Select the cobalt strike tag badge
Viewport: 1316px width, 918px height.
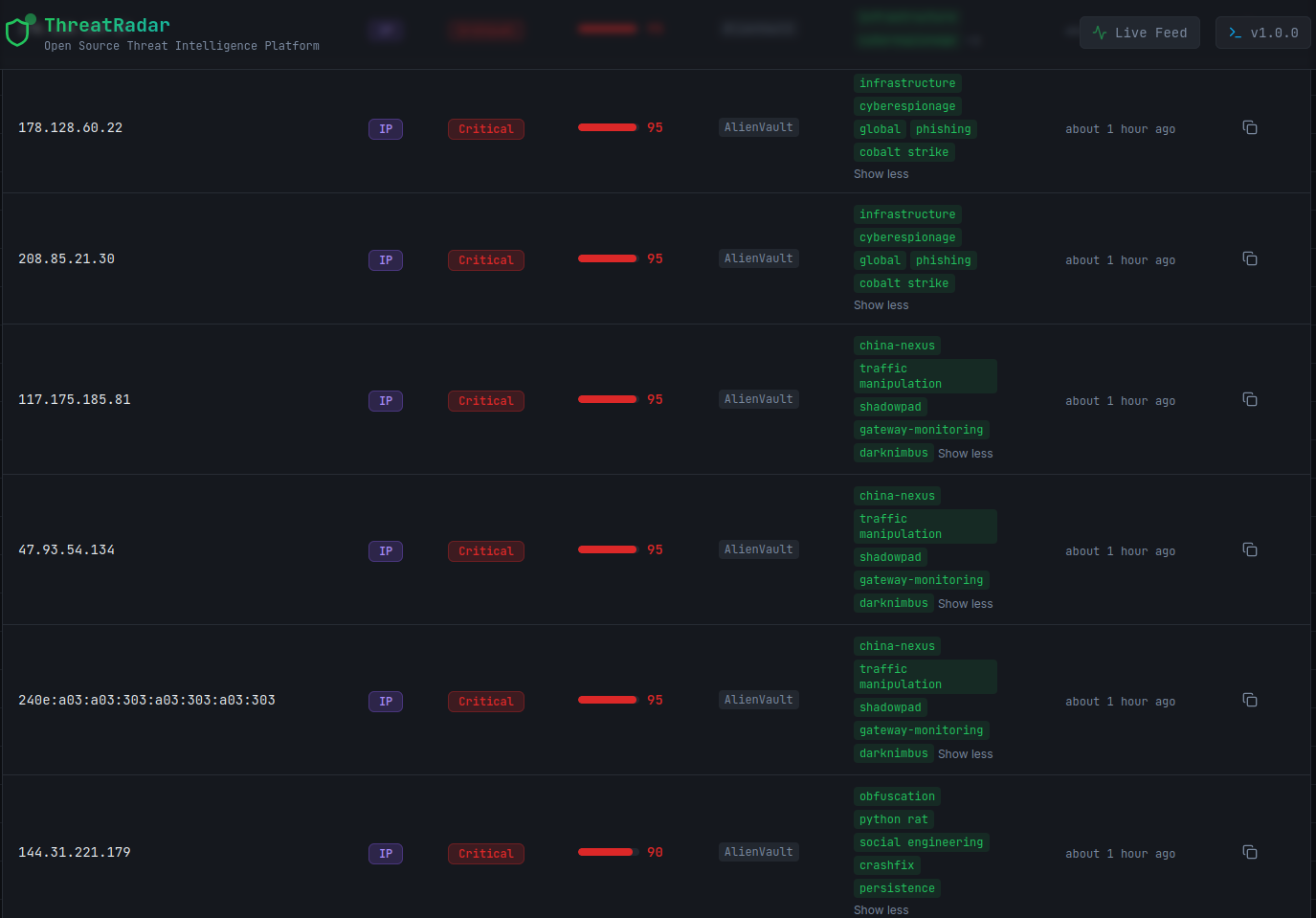pos(903,151)
